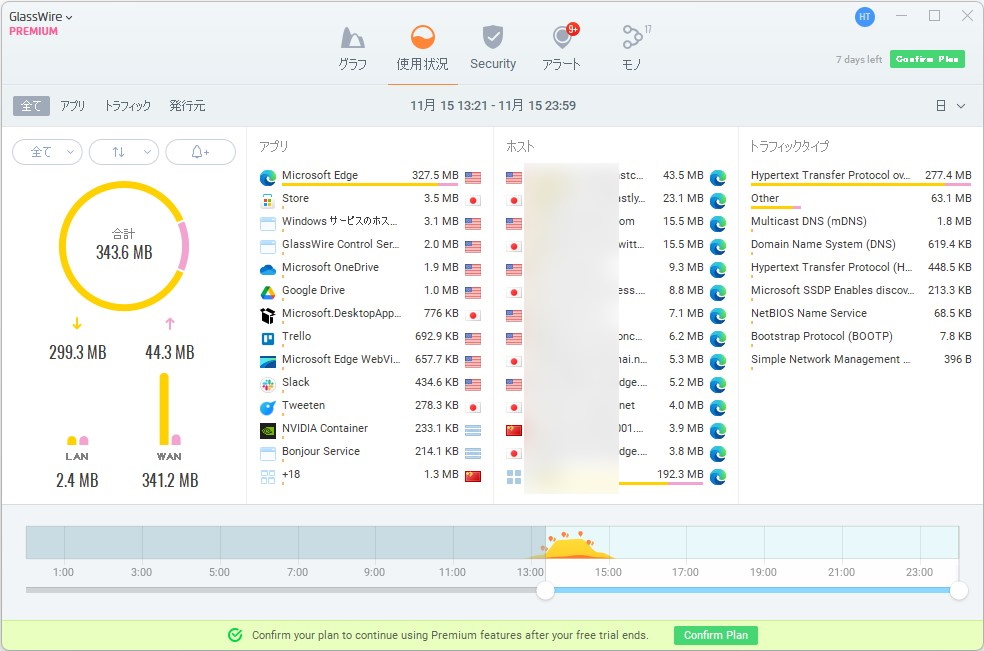Click the +18 more apps grid icon
Viewport: 984px width, 651px height.
click(268, 477)
